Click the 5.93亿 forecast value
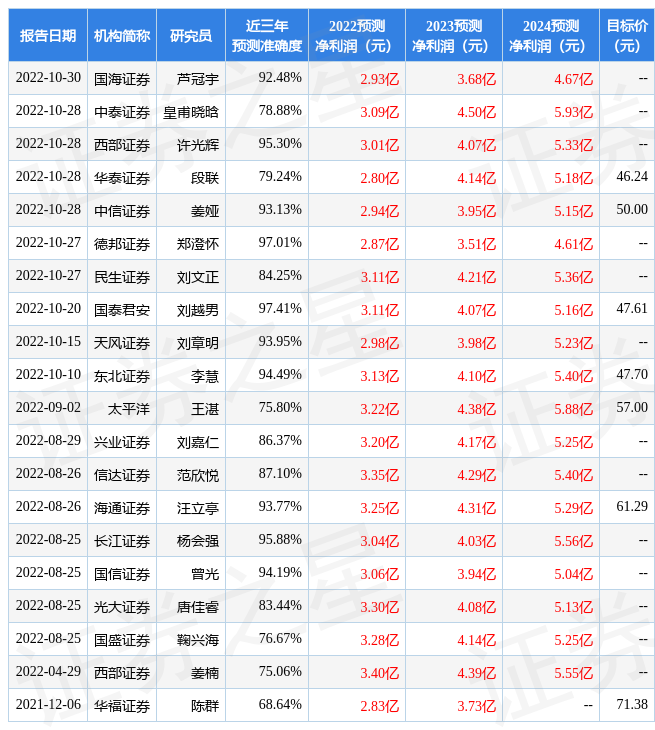655x730 pixels. click(x=574, y=112)
